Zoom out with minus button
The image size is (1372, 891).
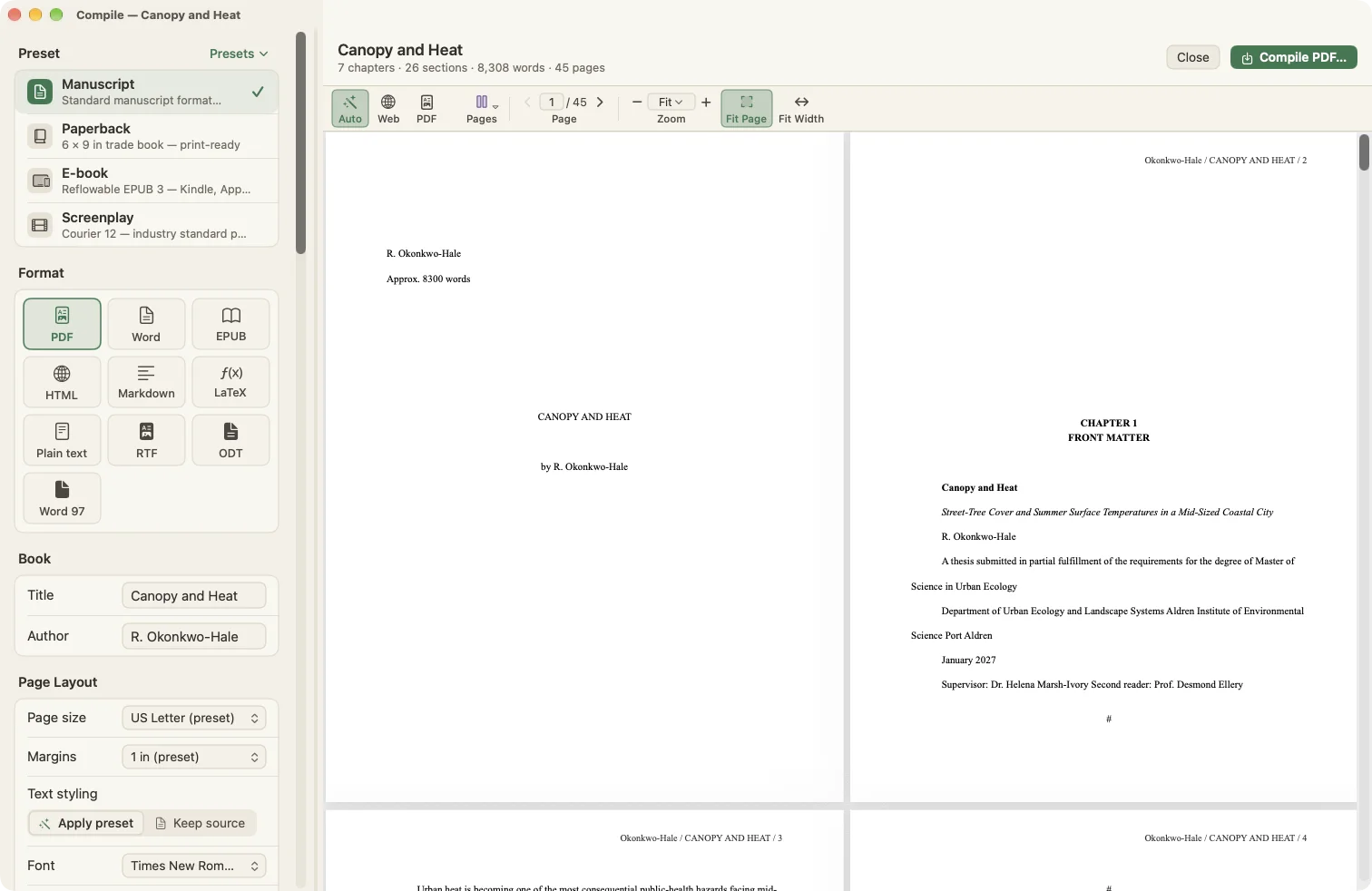[x=637, y=103]
